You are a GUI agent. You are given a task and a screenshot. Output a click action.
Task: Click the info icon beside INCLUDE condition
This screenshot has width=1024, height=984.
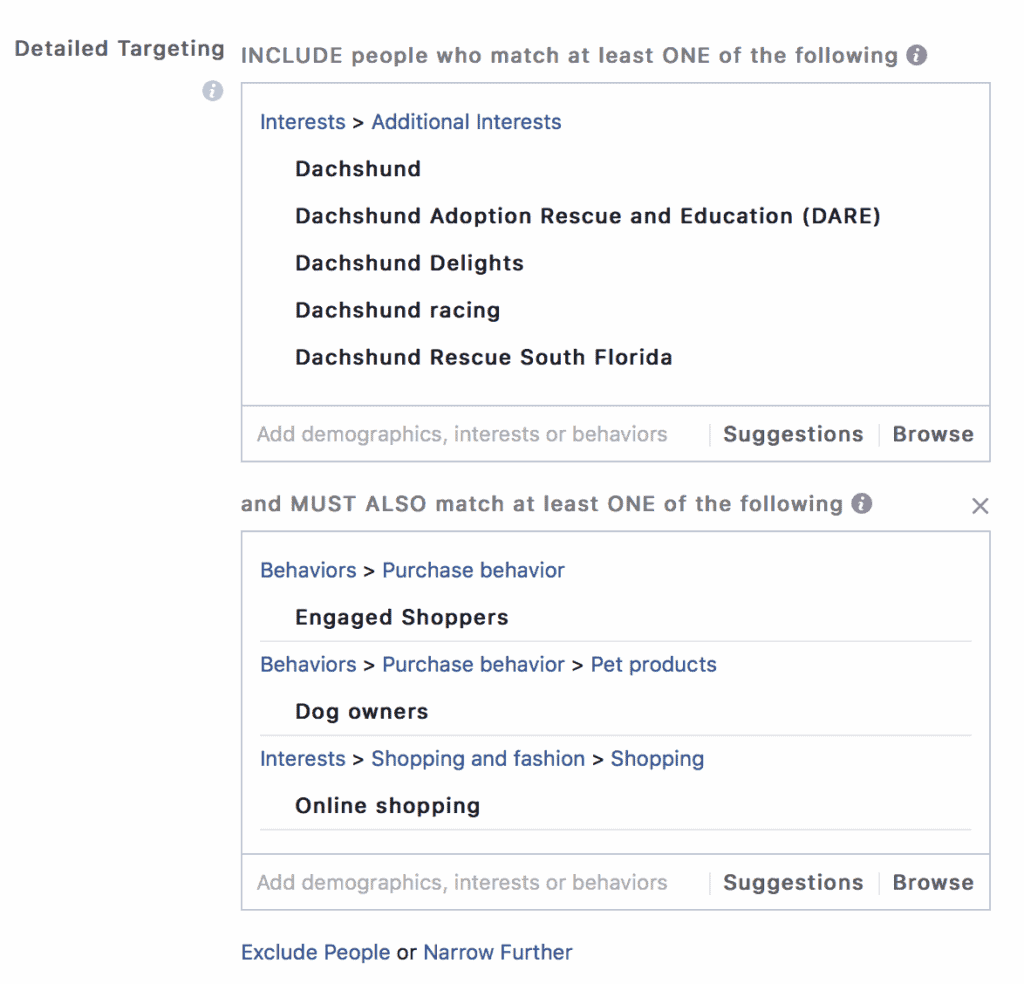click(917, 56)
